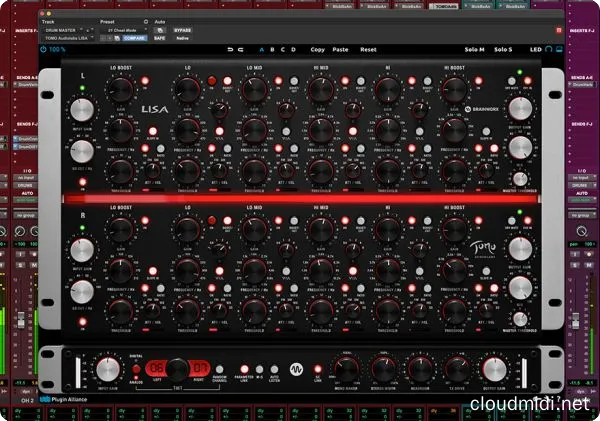This screenshot has width=600, height=421.
Task: Click the Copy button
Action: tap(318, 48)
